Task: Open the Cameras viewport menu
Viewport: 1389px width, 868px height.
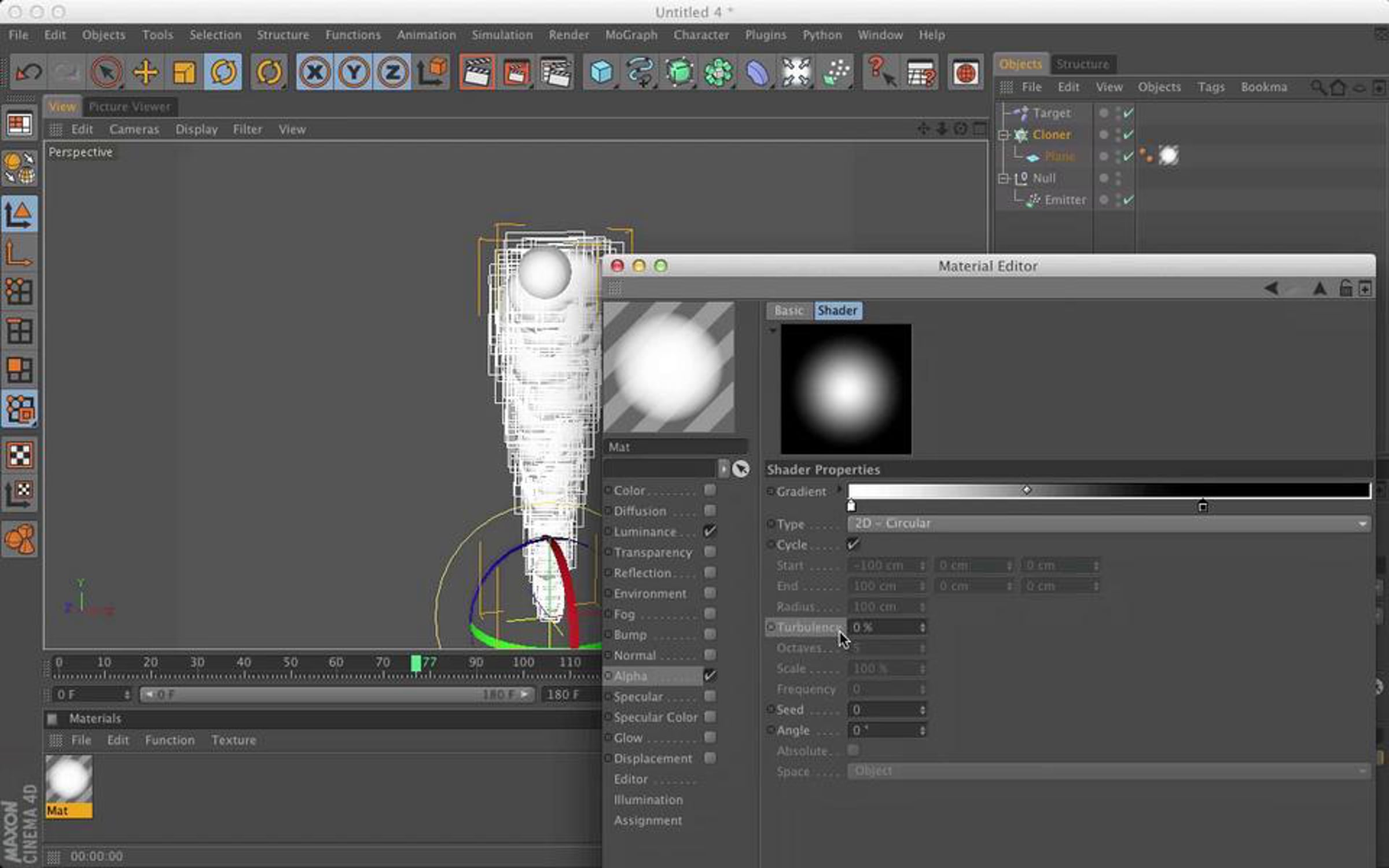Action: 134,130
